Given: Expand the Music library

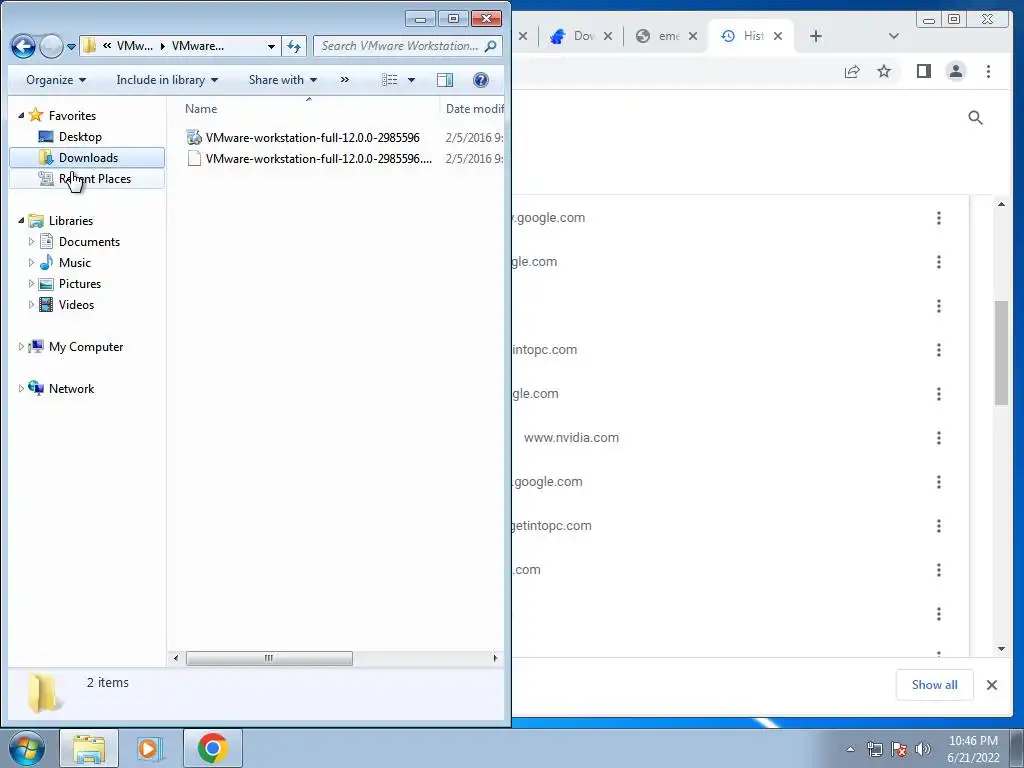Looking at the screenshot, I should 31,263.
